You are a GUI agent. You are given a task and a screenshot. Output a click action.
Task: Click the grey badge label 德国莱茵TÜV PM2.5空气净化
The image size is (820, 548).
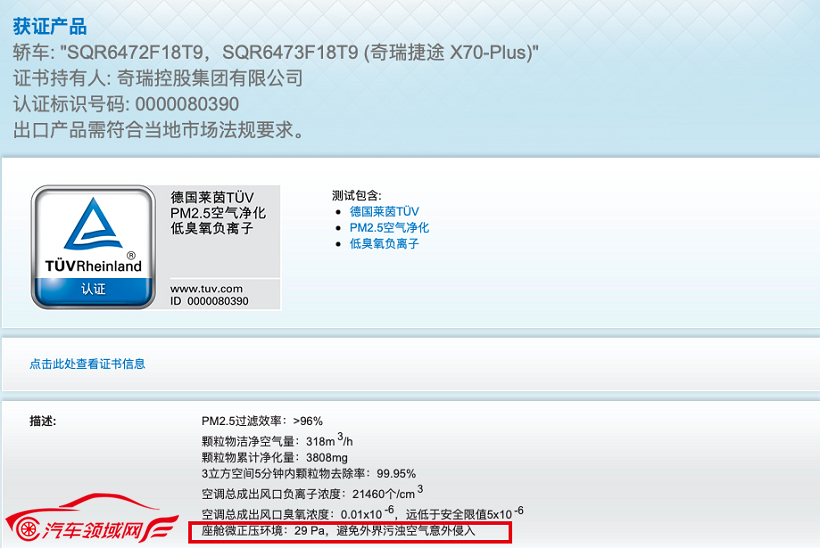click(218, 213)
